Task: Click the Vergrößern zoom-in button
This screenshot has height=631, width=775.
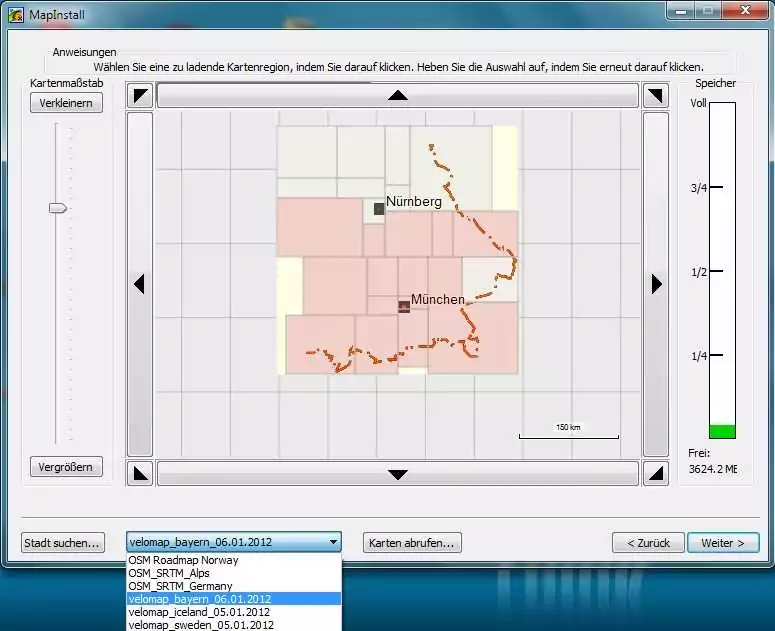Action: pos(66,466)
